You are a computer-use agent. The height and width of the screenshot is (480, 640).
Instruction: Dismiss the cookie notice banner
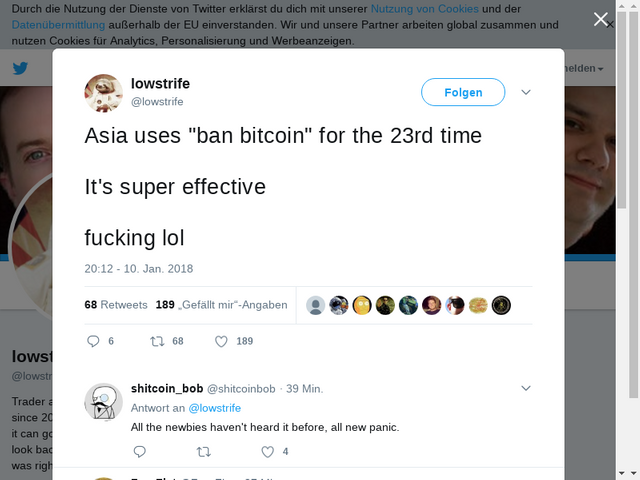point(610,25)
